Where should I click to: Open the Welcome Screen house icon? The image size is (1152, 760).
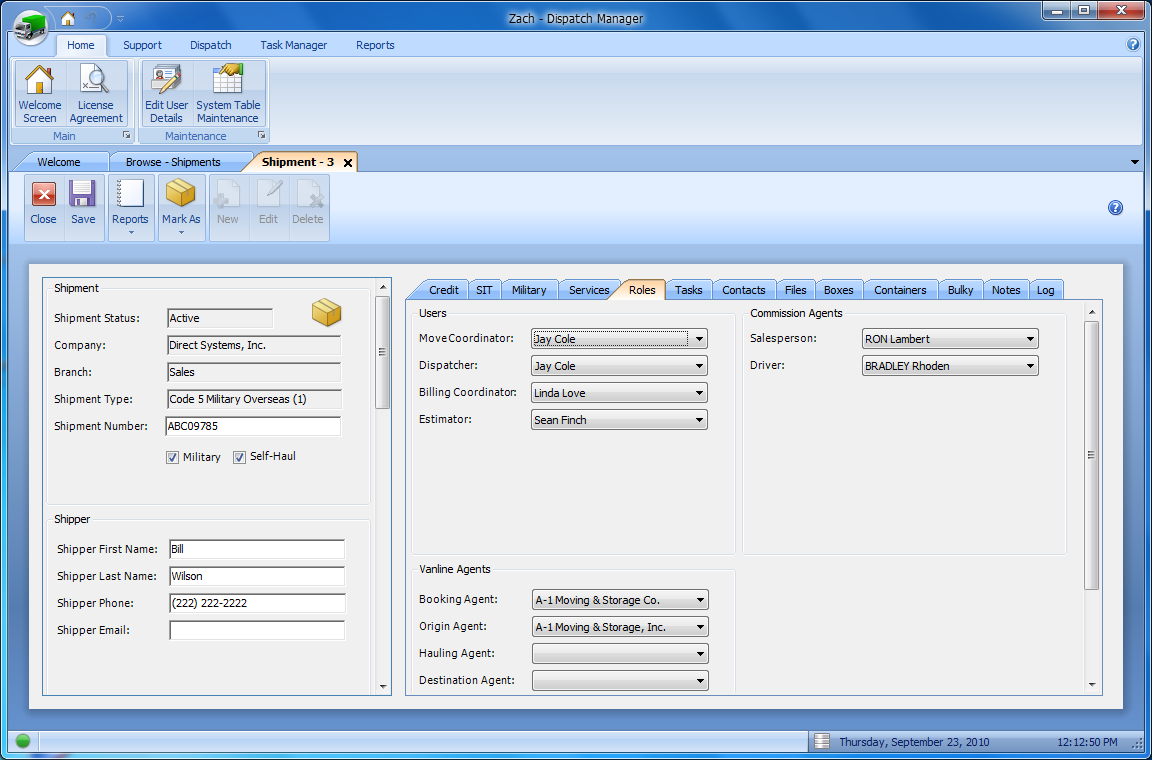(40, 81)
